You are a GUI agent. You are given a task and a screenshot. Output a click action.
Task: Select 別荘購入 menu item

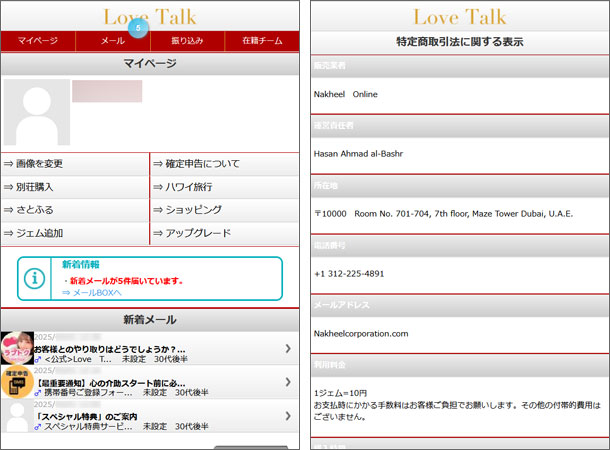(75, 187)
